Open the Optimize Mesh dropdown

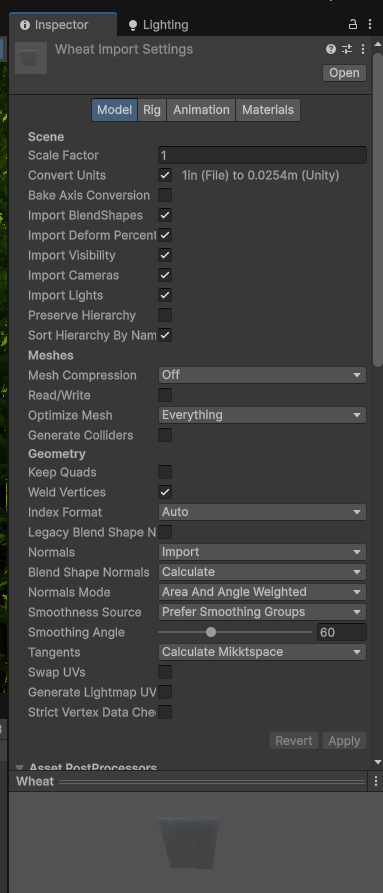[x=262, y=415]
